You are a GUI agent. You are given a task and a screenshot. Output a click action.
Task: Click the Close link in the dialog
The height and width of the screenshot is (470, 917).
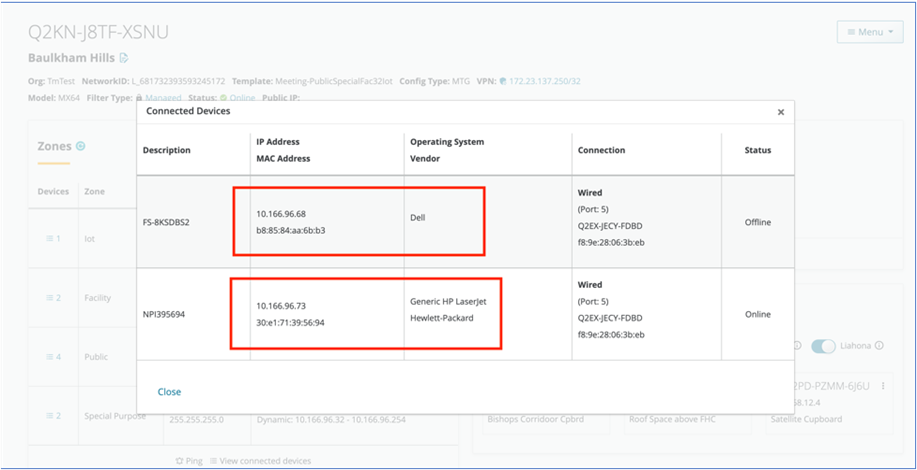[x=169, y=392]
